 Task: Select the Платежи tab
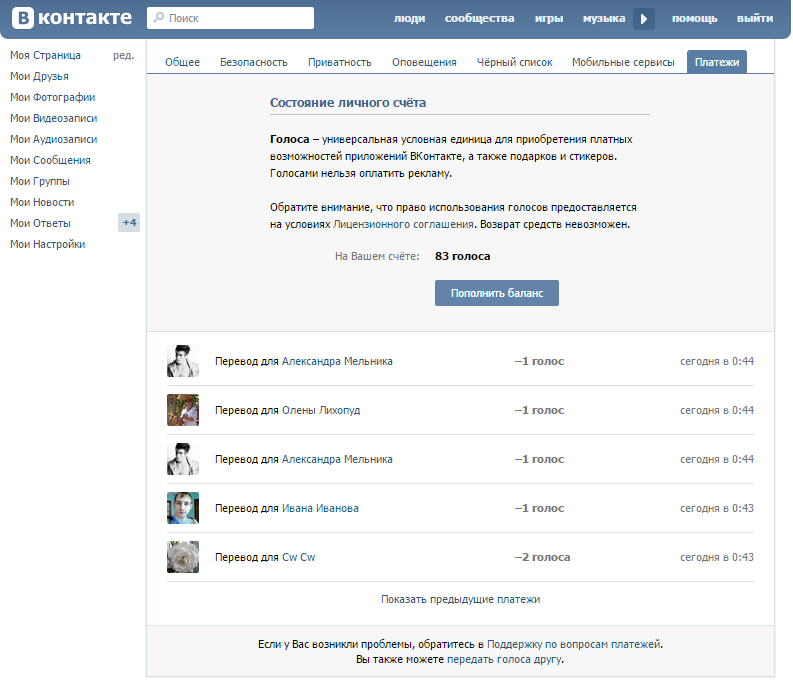[717, 62]
